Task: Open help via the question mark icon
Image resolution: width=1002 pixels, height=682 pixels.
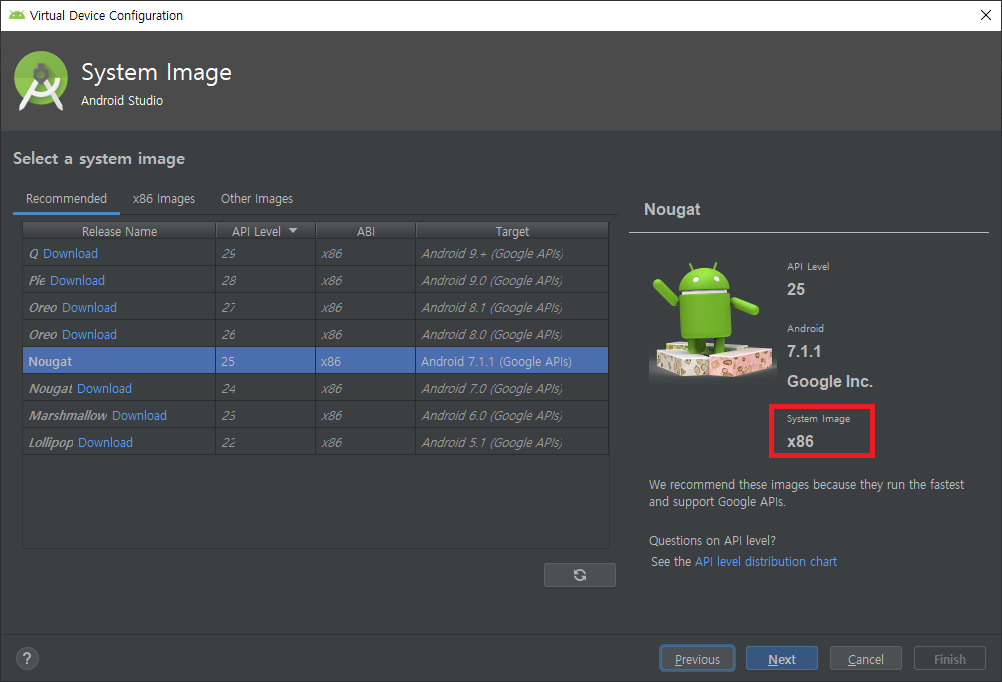Action: (x=27, y=658)
